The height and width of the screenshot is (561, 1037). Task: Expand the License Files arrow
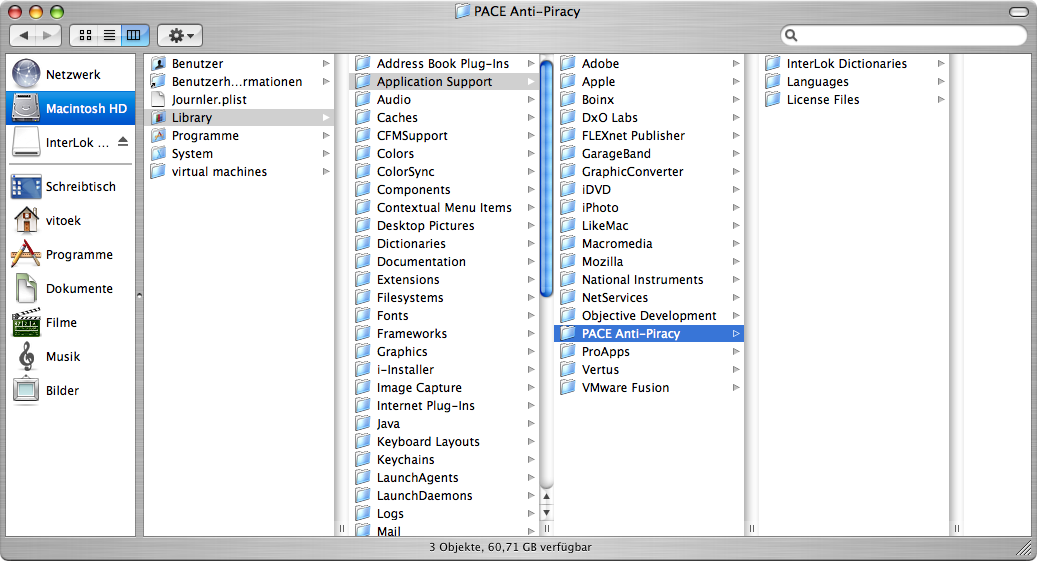941,99
